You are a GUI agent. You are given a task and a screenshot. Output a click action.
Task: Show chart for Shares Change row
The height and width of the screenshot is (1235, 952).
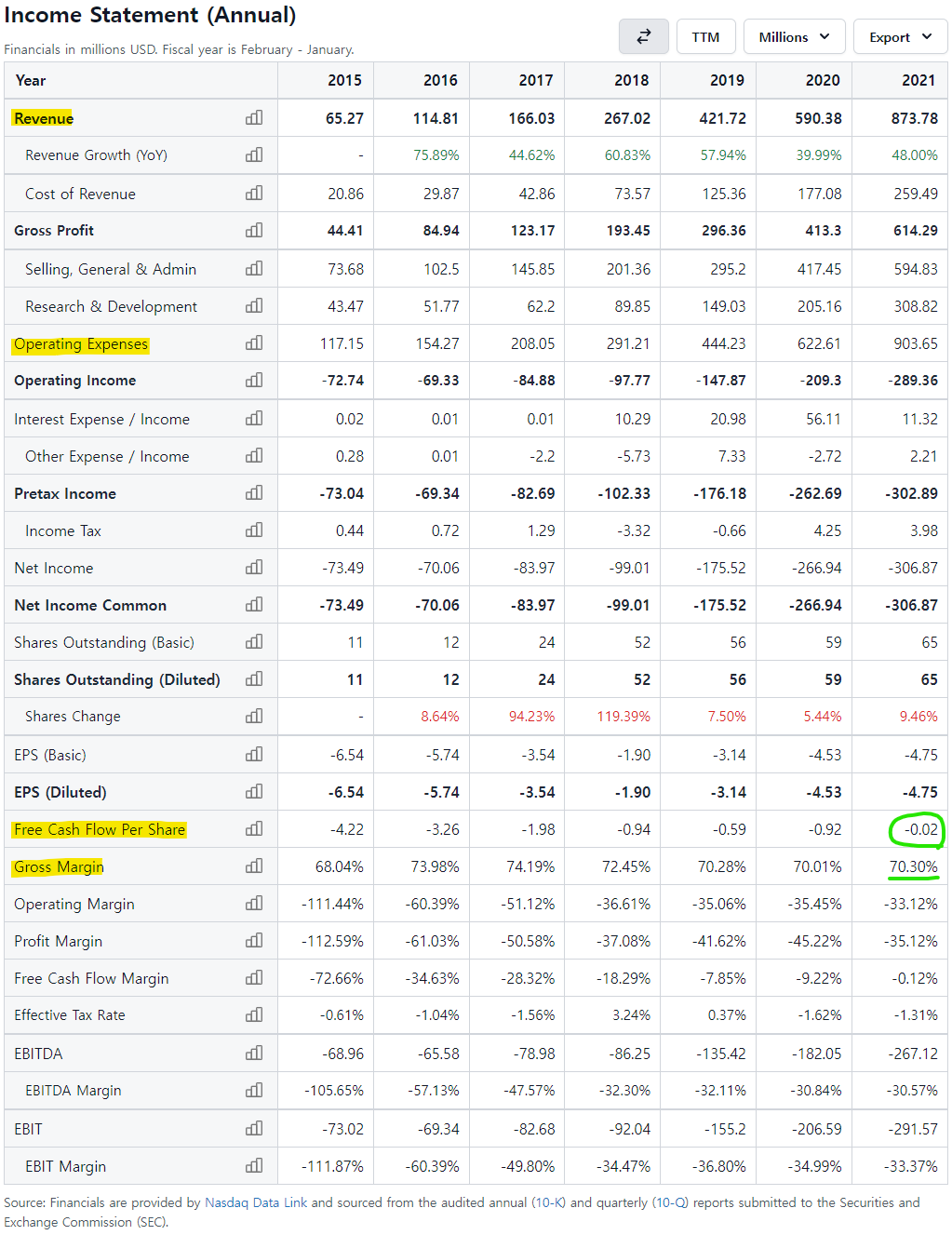coord(254,717)
